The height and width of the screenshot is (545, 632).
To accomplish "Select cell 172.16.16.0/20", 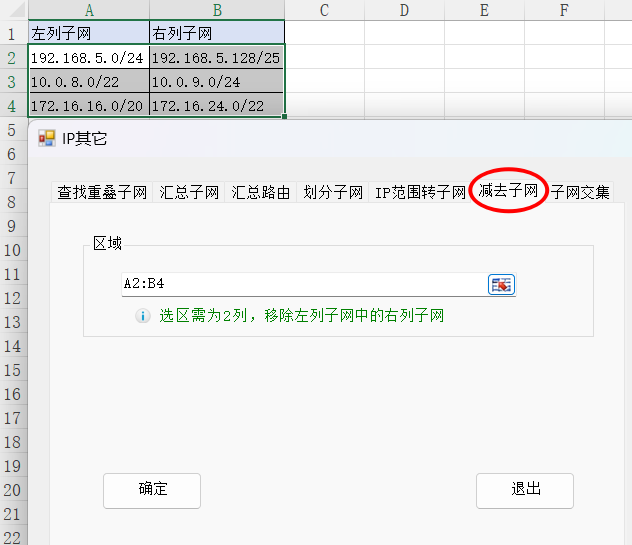I will (89, 105).
